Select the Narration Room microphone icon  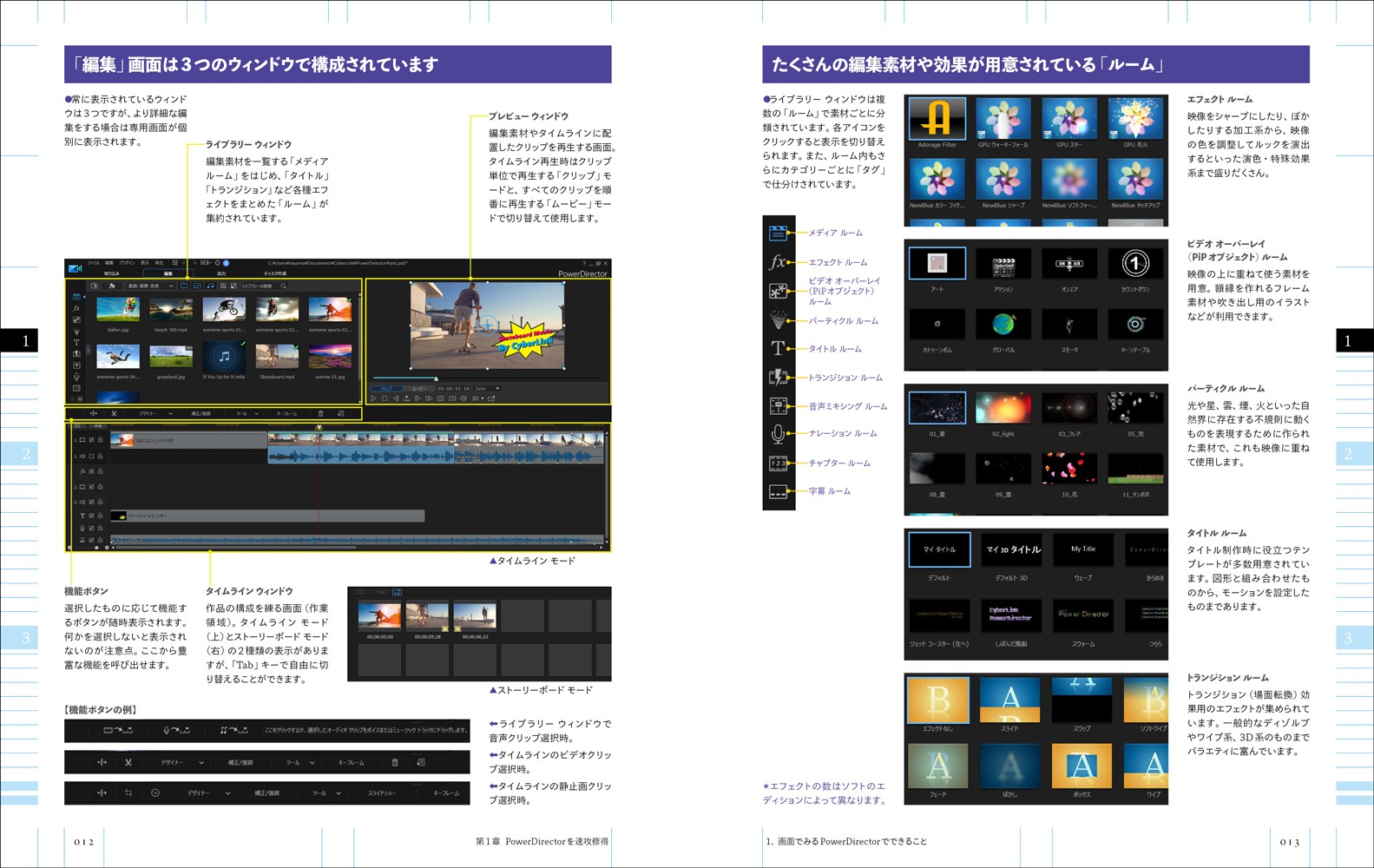tap(778, 433)
